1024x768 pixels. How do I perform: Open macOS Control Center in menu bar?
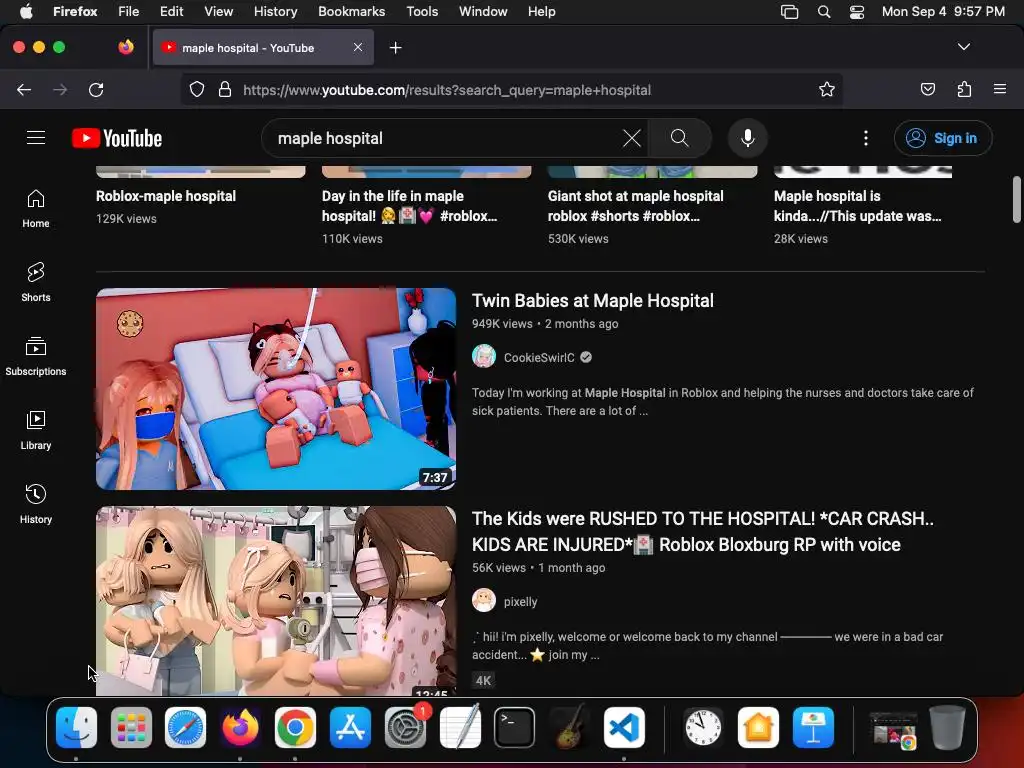pyautogui.click(x=857, y=12)
